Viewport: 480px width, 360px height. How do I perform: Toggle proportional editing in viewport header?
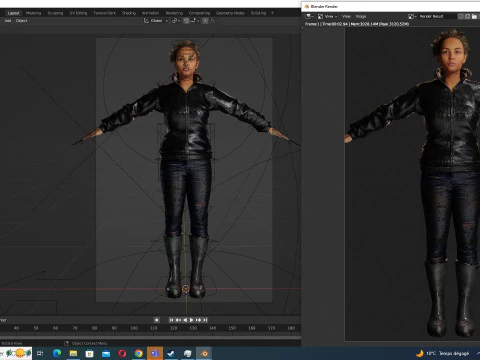(x=205, y=21)
